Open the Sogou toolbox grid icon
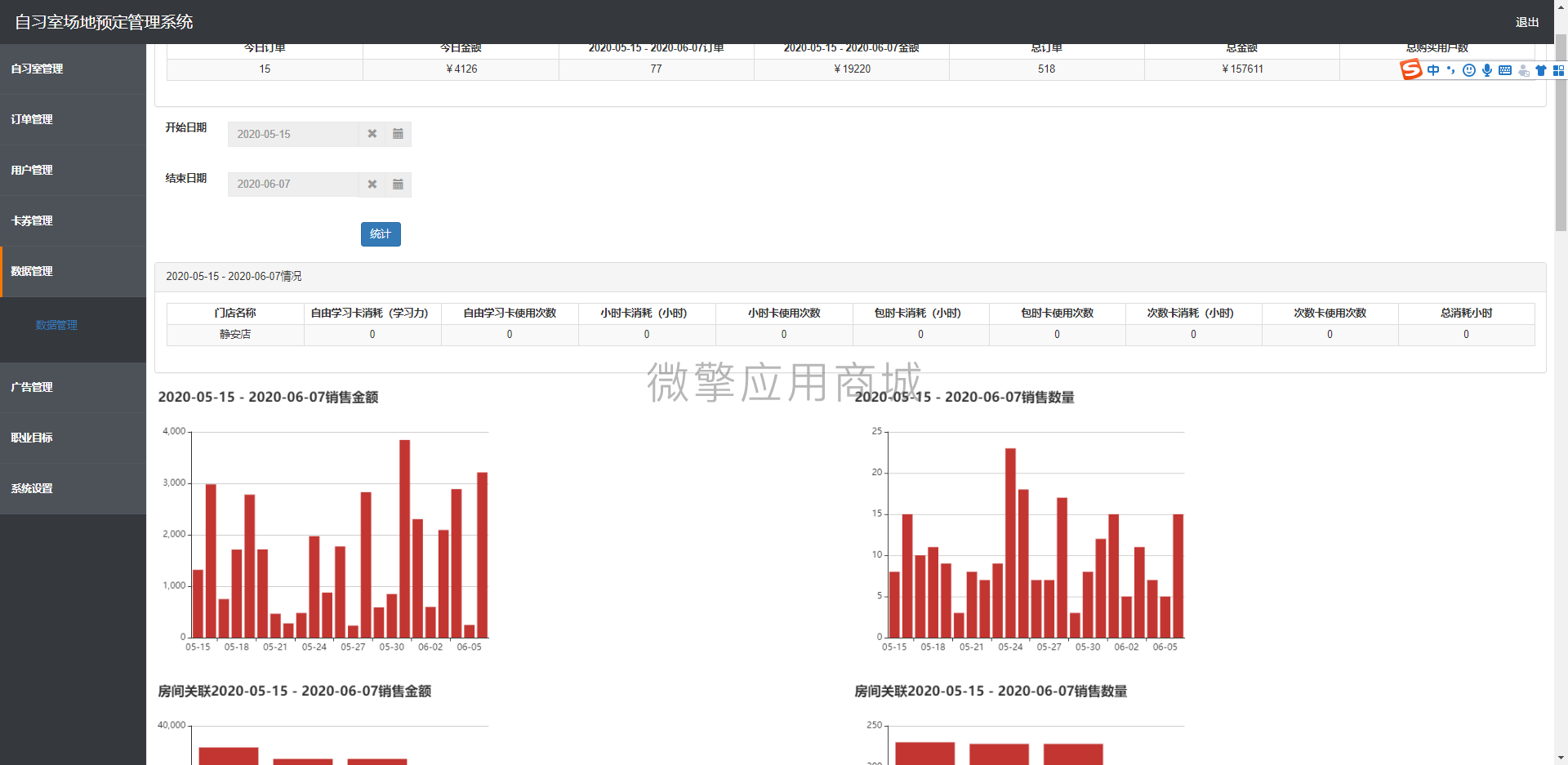 (x=1558, y=70)
